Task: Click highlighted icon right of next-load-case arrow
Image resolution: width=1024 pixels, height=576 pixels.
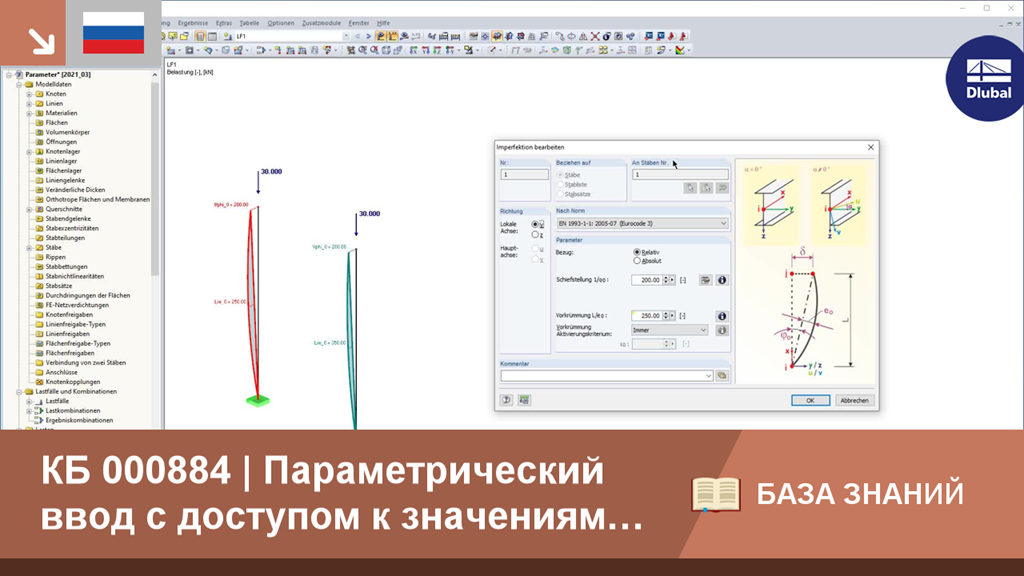Action: [381, 37]
